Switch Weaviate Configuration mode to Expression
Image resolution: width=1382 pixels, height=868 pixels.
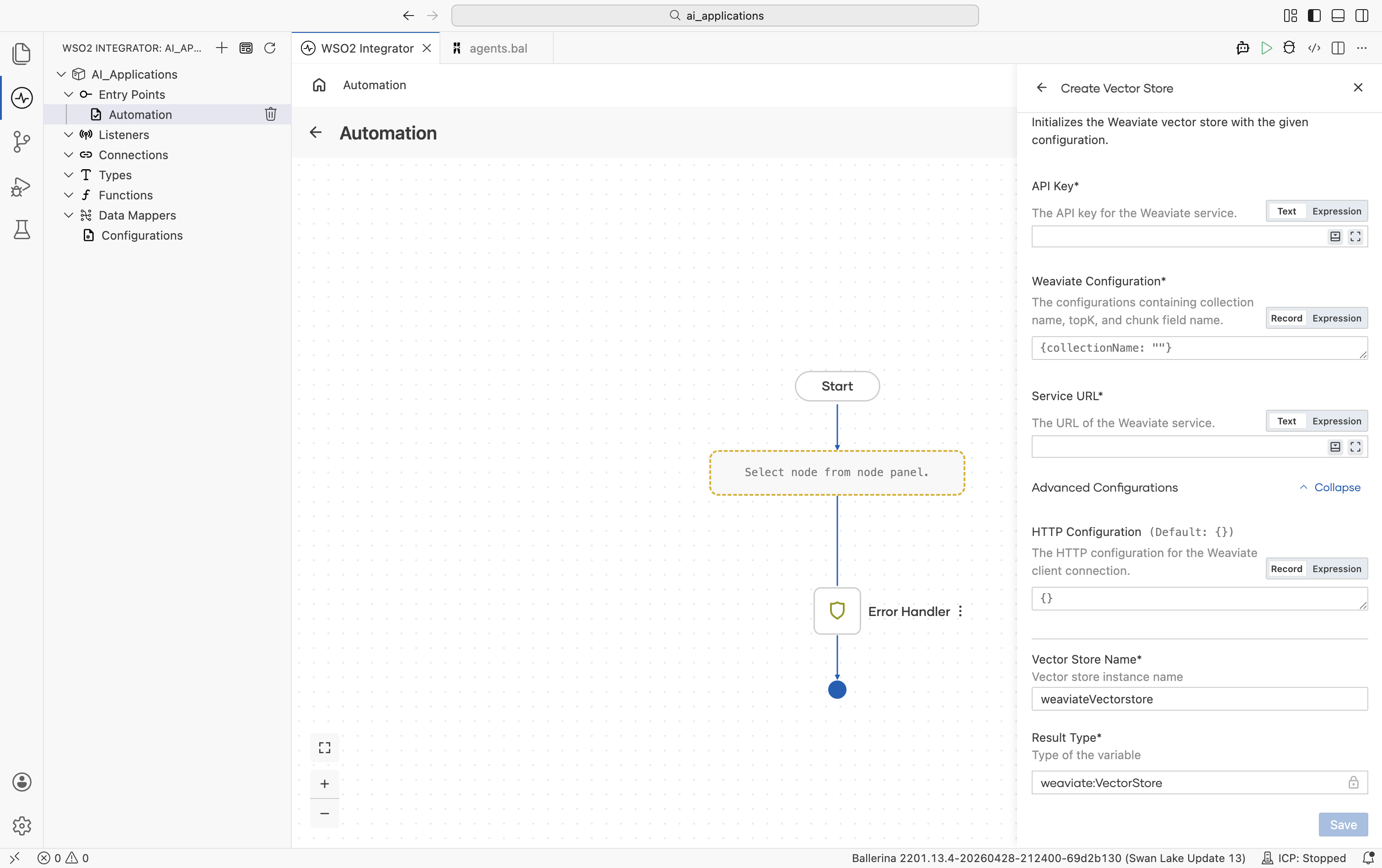[1337, 318]
